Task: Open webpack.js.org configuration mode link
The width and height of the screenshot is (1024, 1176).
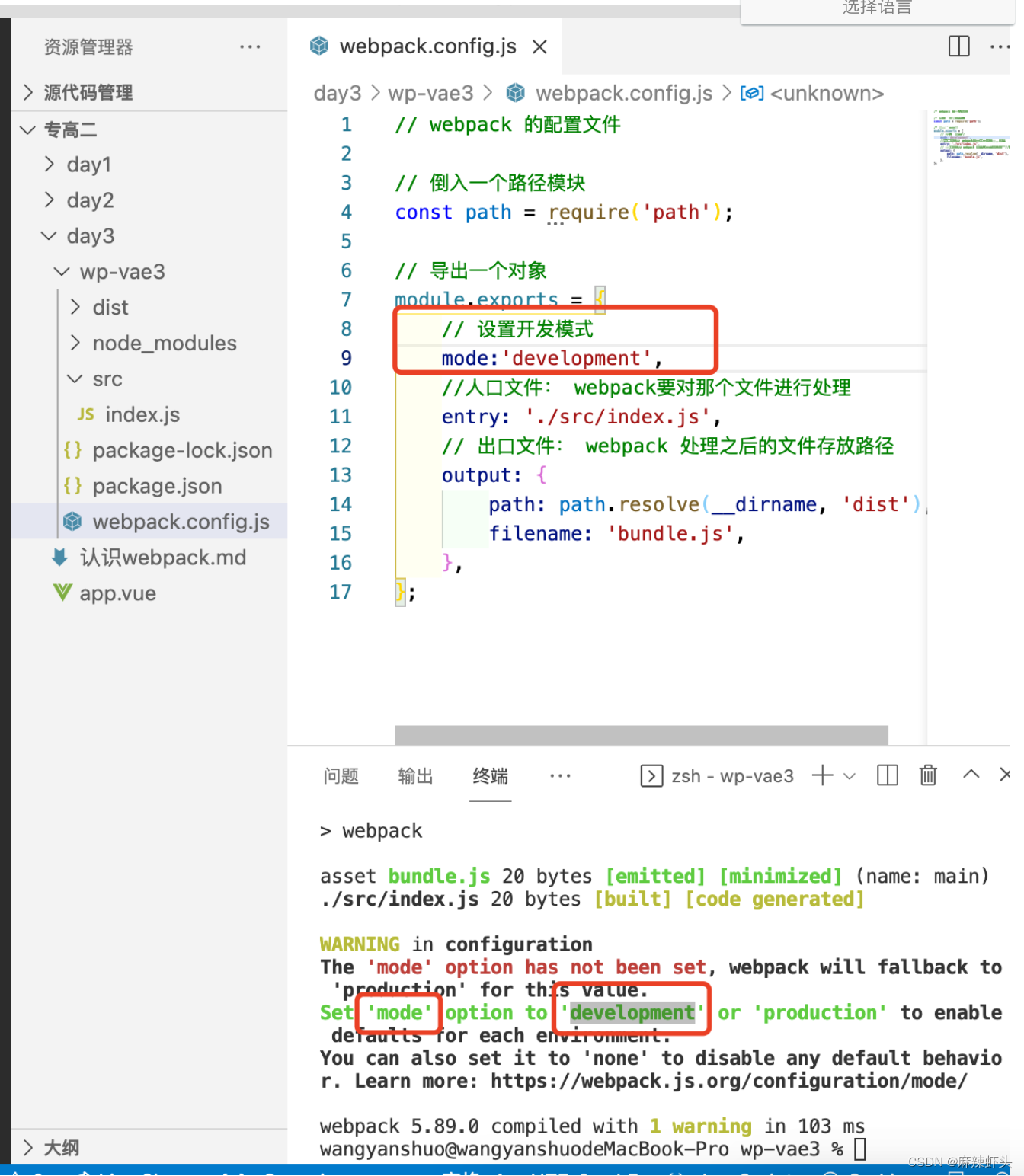Action: [x=728, y=1081]
